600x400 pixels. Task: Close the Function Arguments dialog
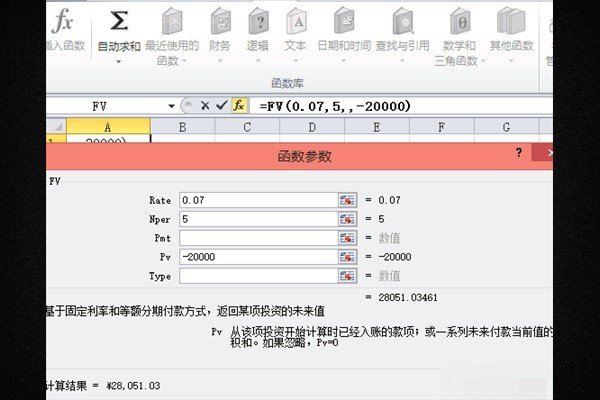pos(543,153)
